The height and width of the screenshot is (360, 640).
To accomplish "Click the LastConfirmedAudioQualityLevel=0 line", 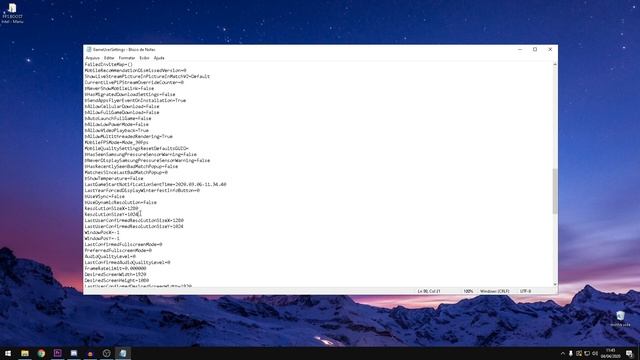I will [x=127, y=262].
